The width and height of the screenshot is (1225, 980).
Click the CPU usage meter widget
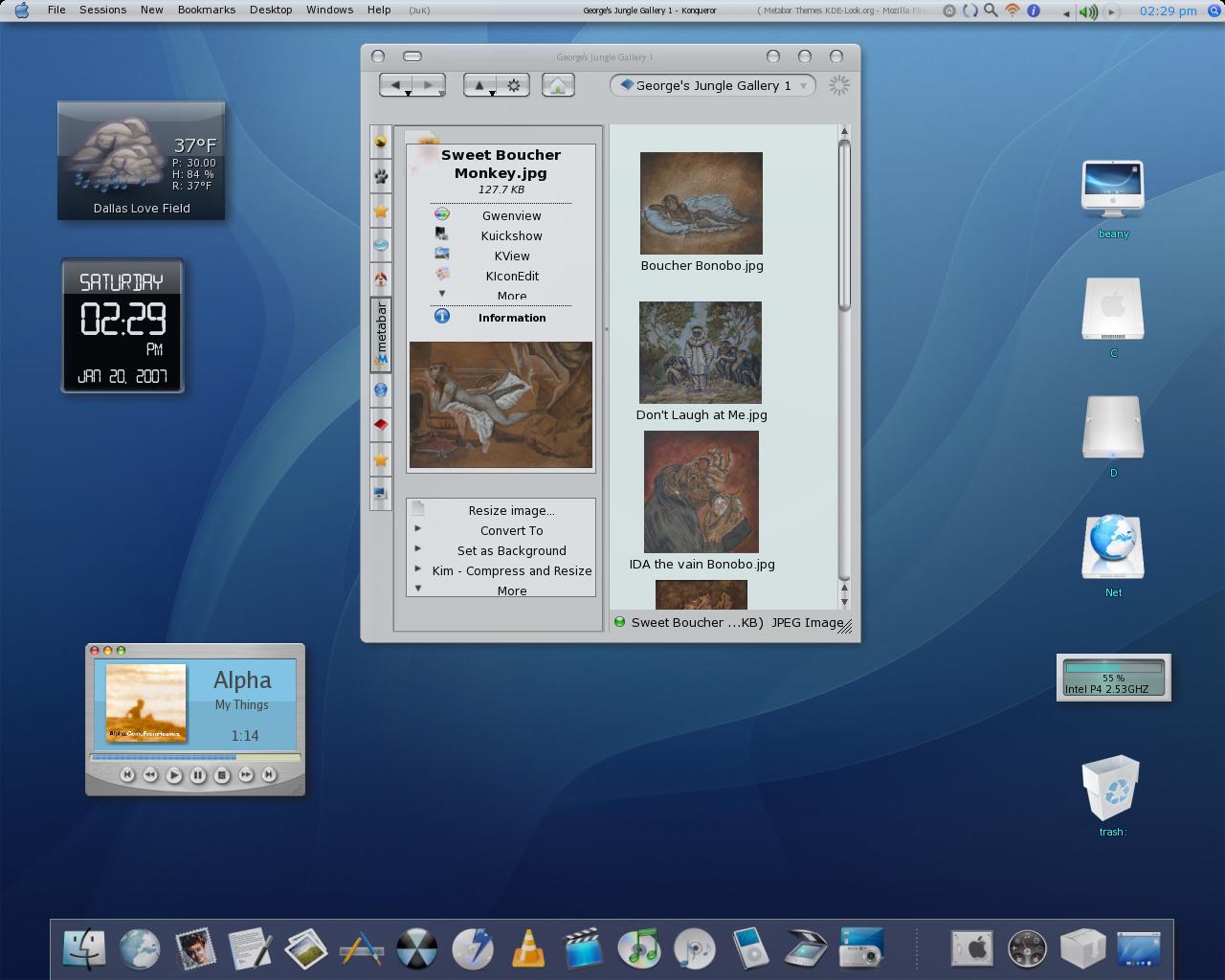point(1114,678)
